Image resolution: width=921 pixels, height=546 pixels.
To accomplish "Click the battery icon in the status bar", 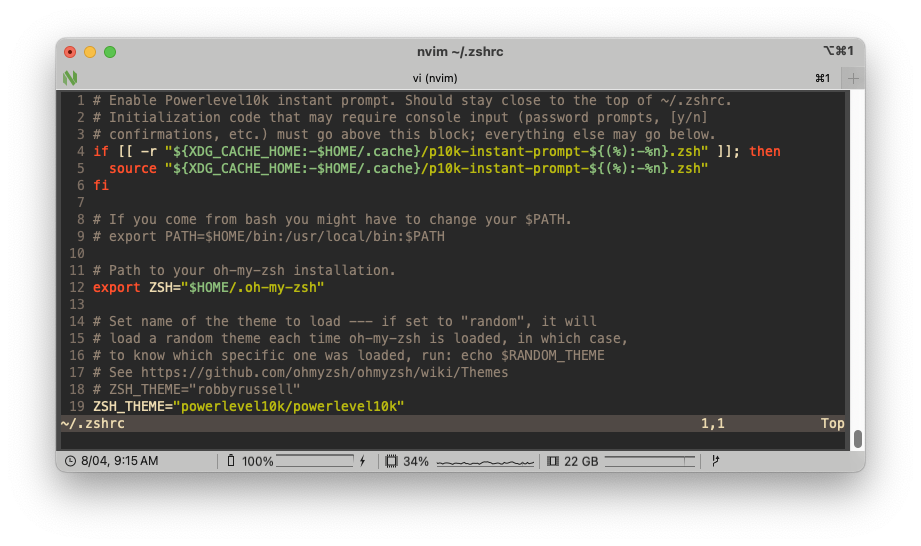I will (x=231, y=461).
